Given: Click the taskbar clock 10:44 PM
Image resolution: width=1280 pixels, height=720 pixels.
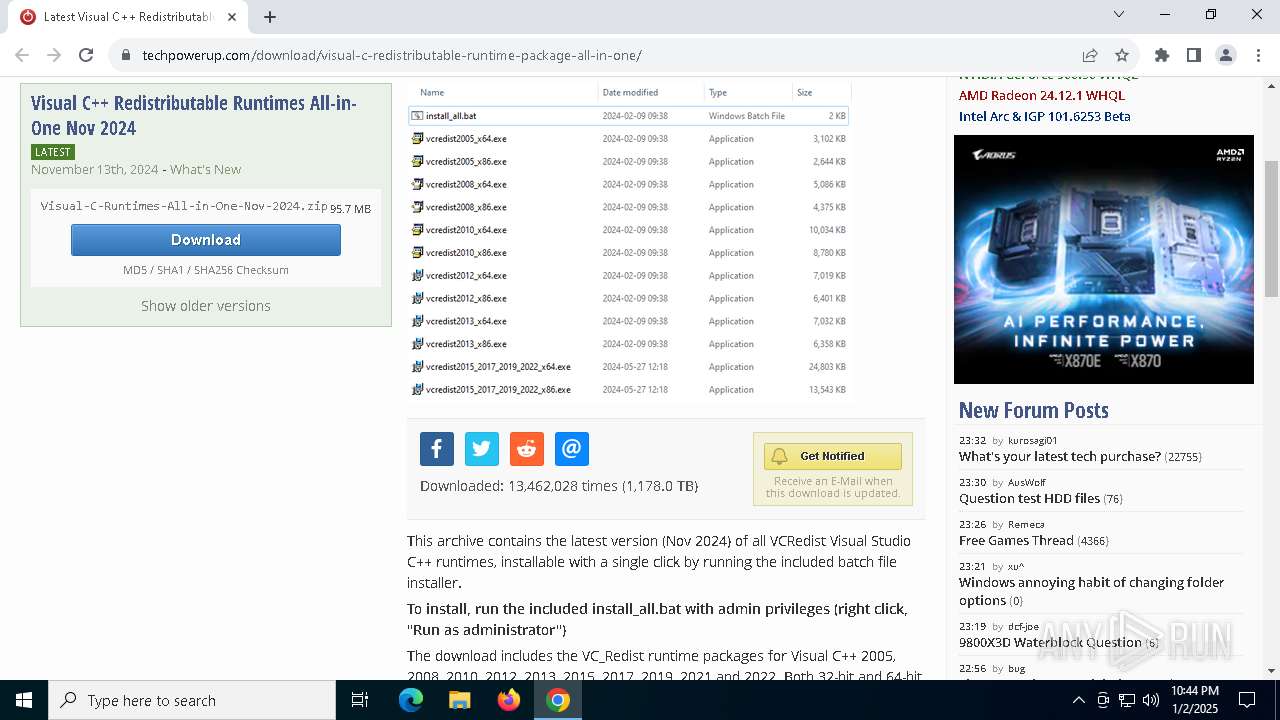Looking at the screenshot, I should tap(1195, 700).
